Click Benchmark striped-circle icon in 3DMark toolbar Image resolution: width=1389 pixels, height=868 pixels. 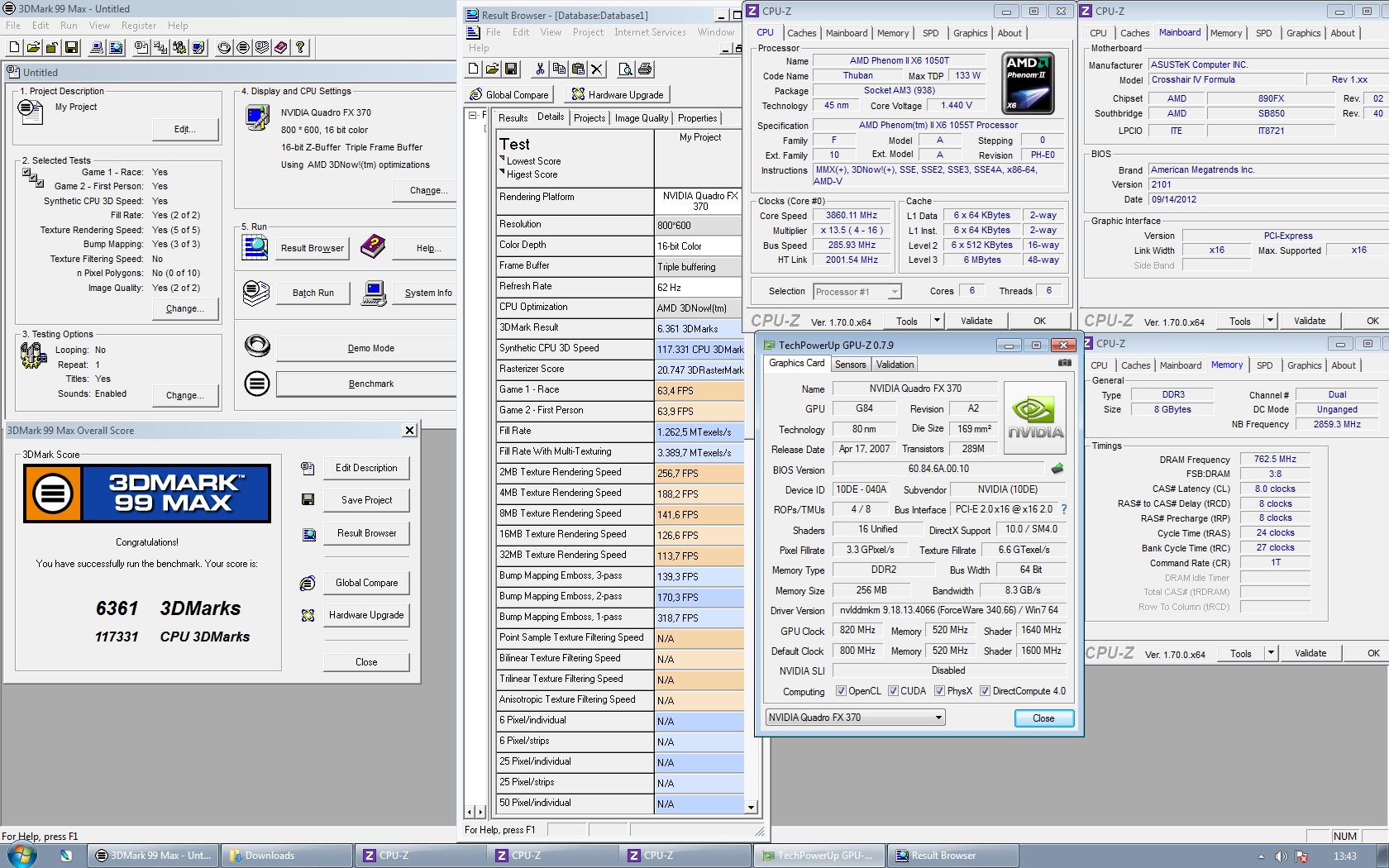[243, 47]
